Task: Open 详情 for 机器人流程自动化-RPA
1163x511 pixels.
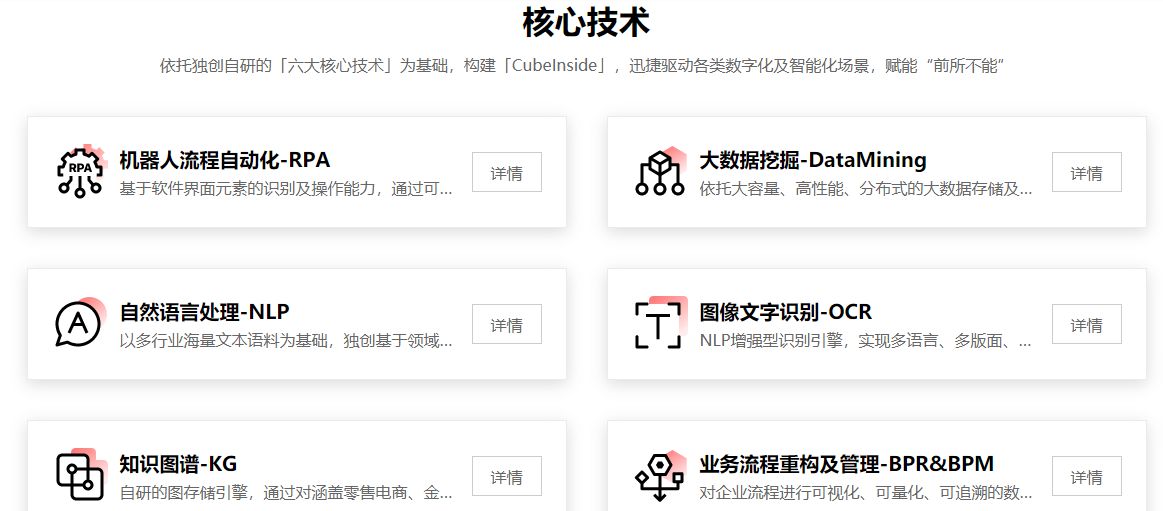Action: [507, 172]
